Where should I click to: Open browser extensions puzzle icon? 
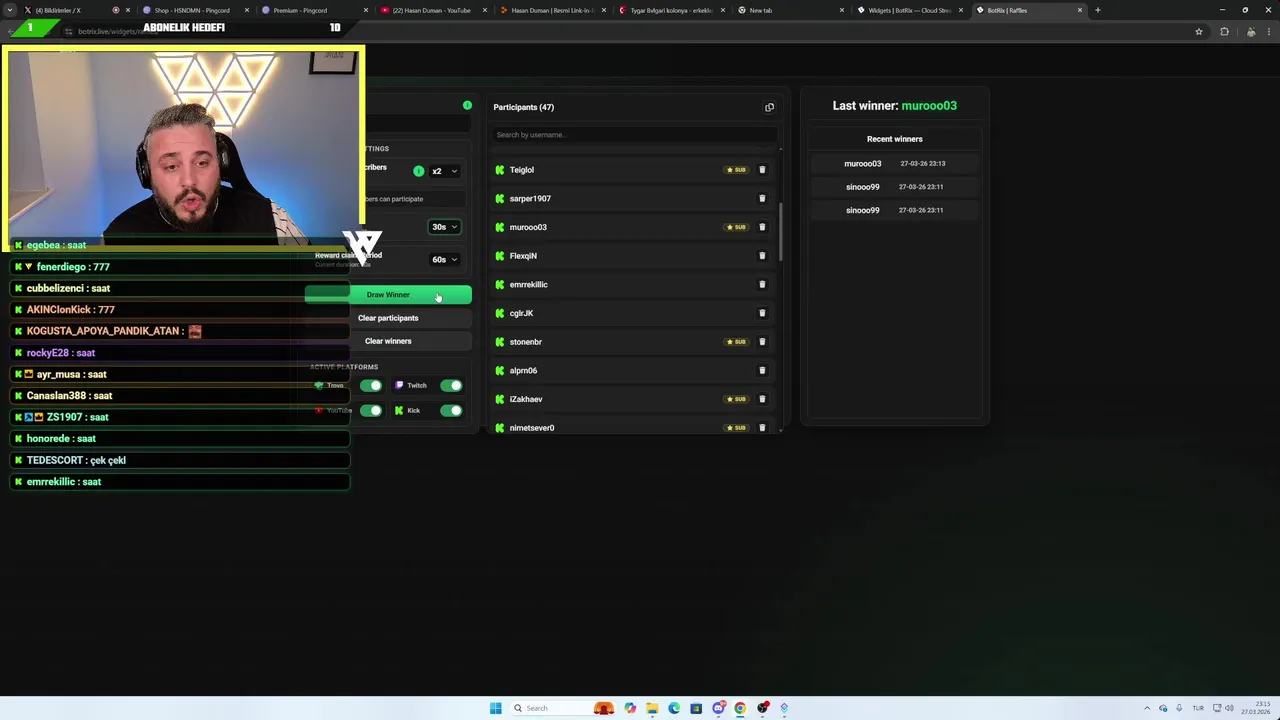(1224, 32)
